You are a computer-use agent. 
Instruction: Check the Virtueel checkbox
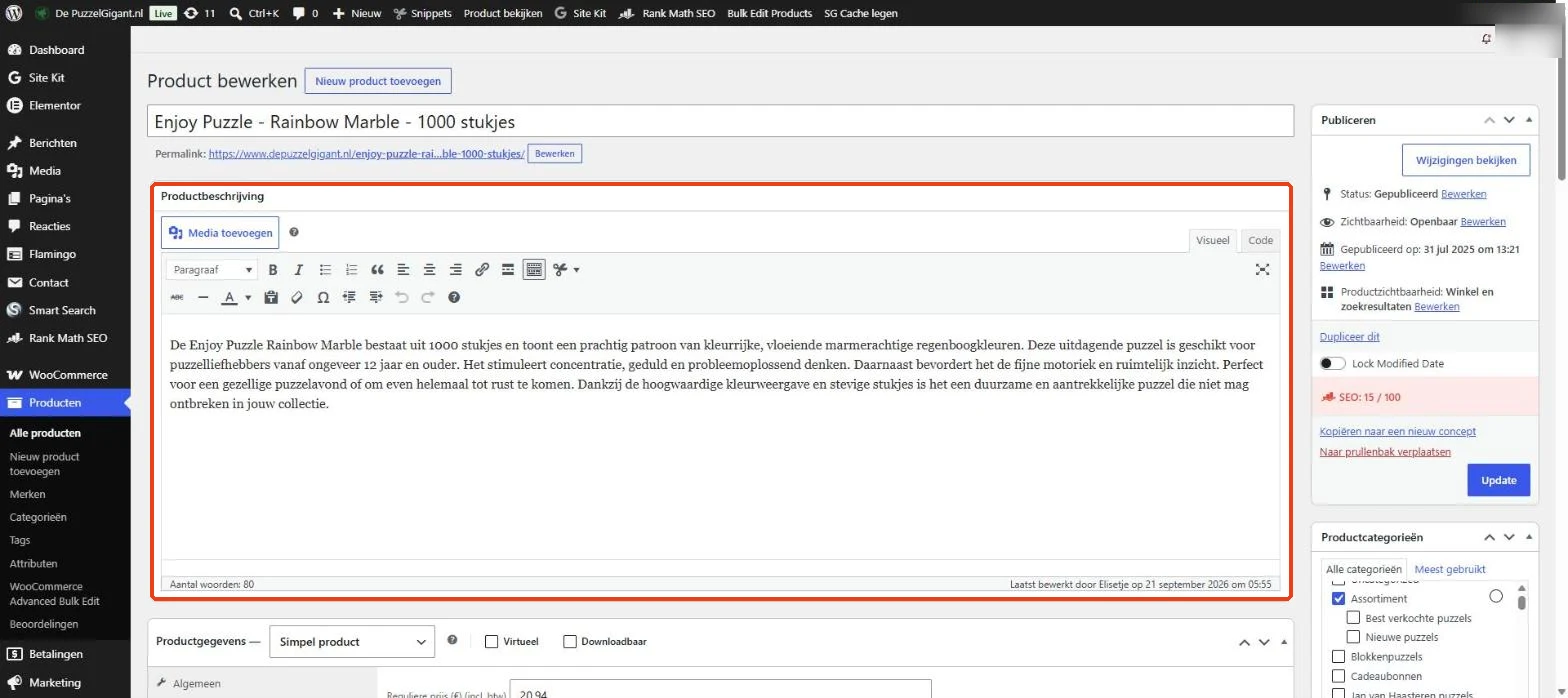pos(491,642)
